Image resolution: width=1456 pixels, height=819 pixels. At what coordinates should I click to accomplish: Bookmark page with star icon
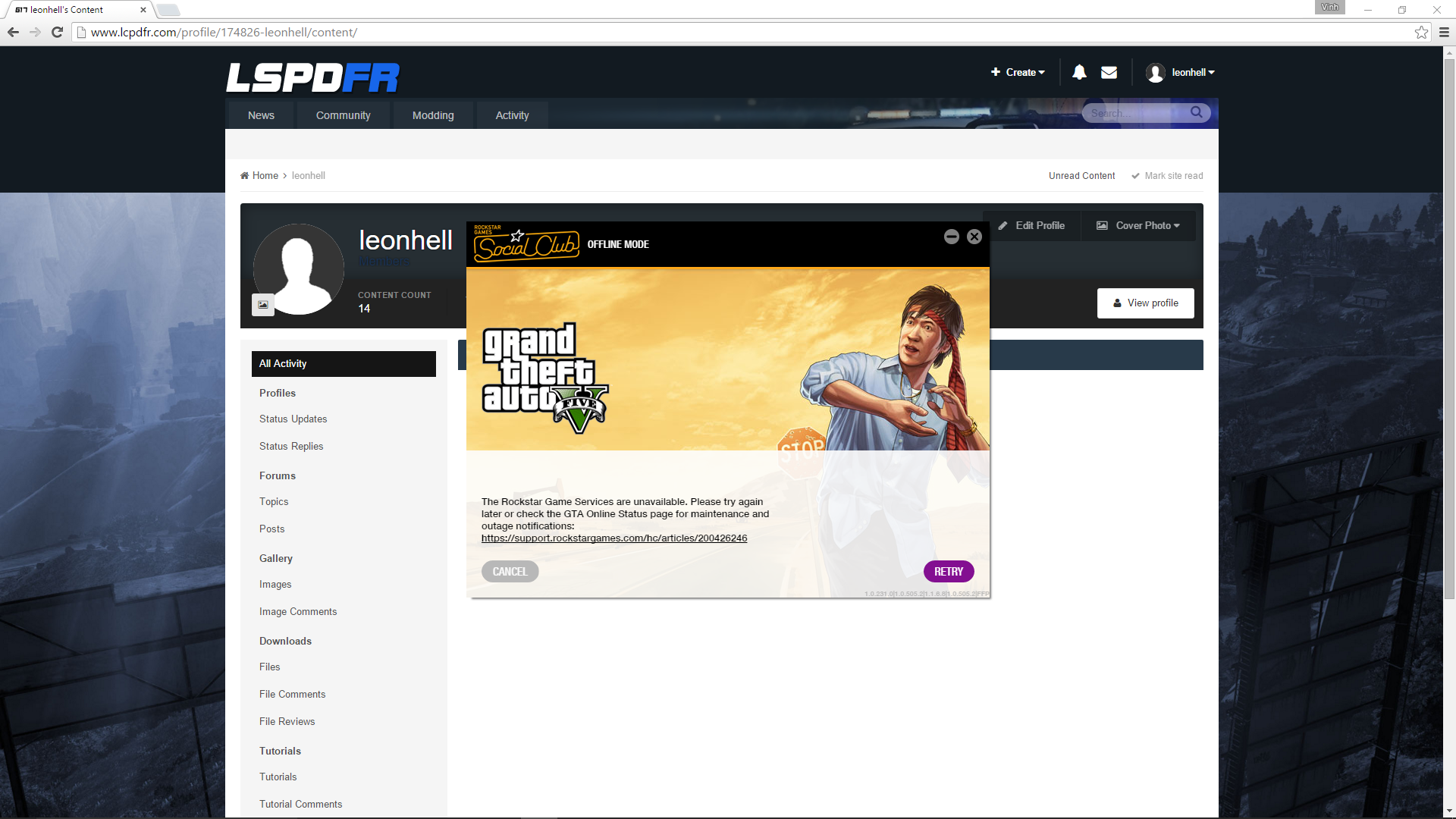[x=1421, y=32]
